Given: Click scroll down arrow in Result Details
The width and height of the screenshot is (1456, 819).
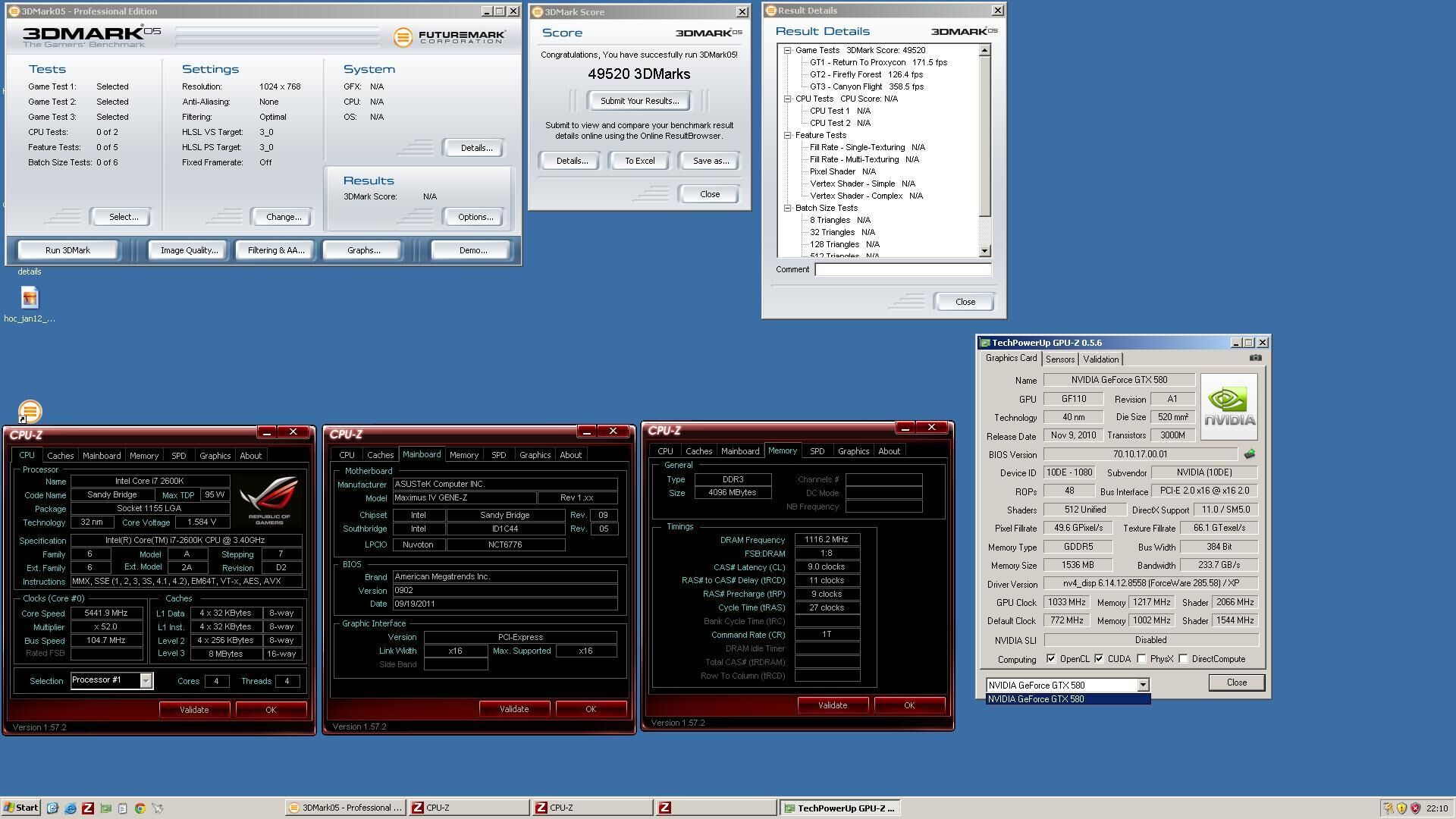Looking at the screenshot, I should click(x=984, y=251).
